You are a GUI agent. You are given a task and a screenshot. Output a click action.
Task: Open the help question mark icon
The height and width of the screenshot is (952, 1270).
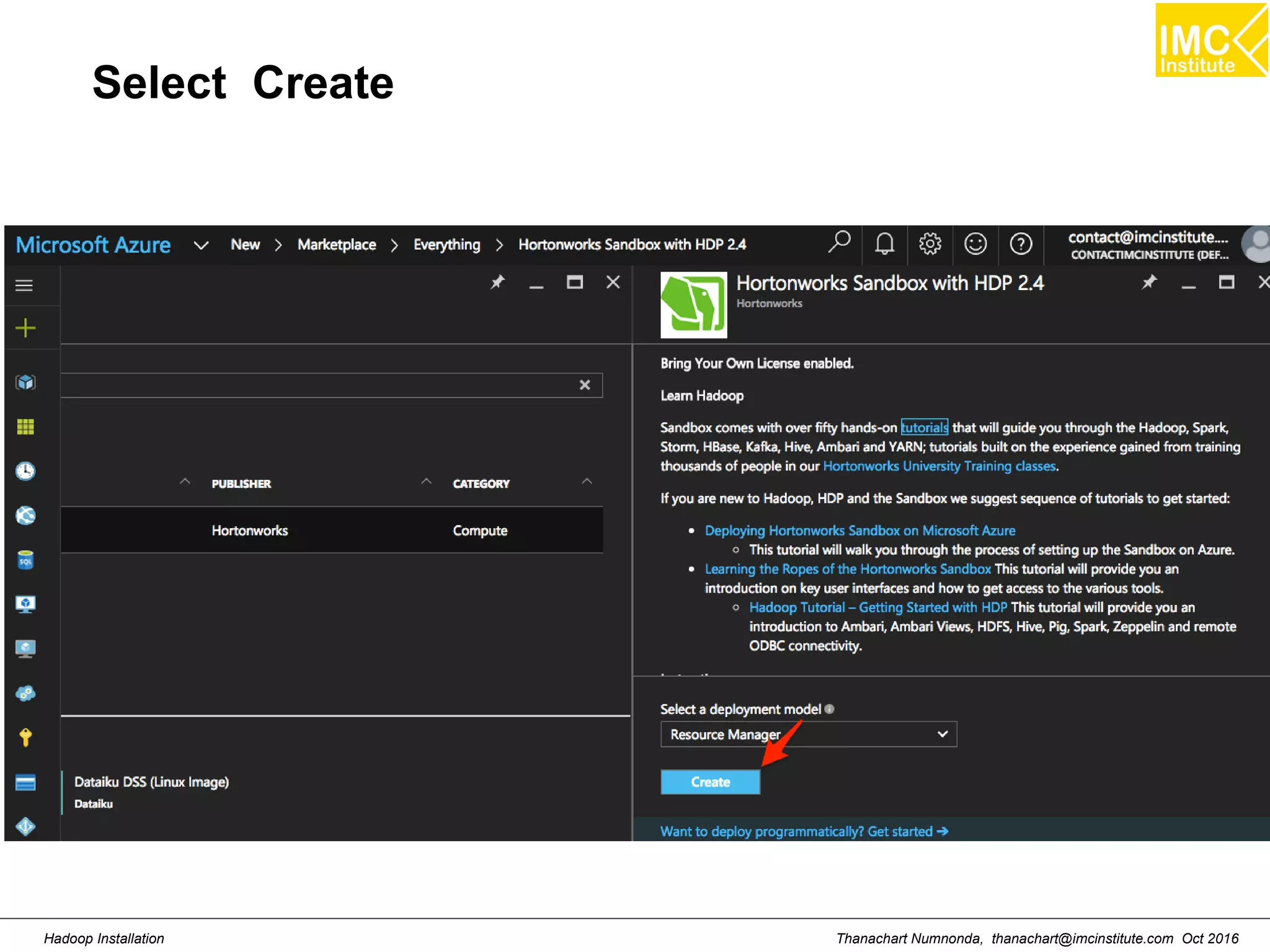pos(1021,244)
